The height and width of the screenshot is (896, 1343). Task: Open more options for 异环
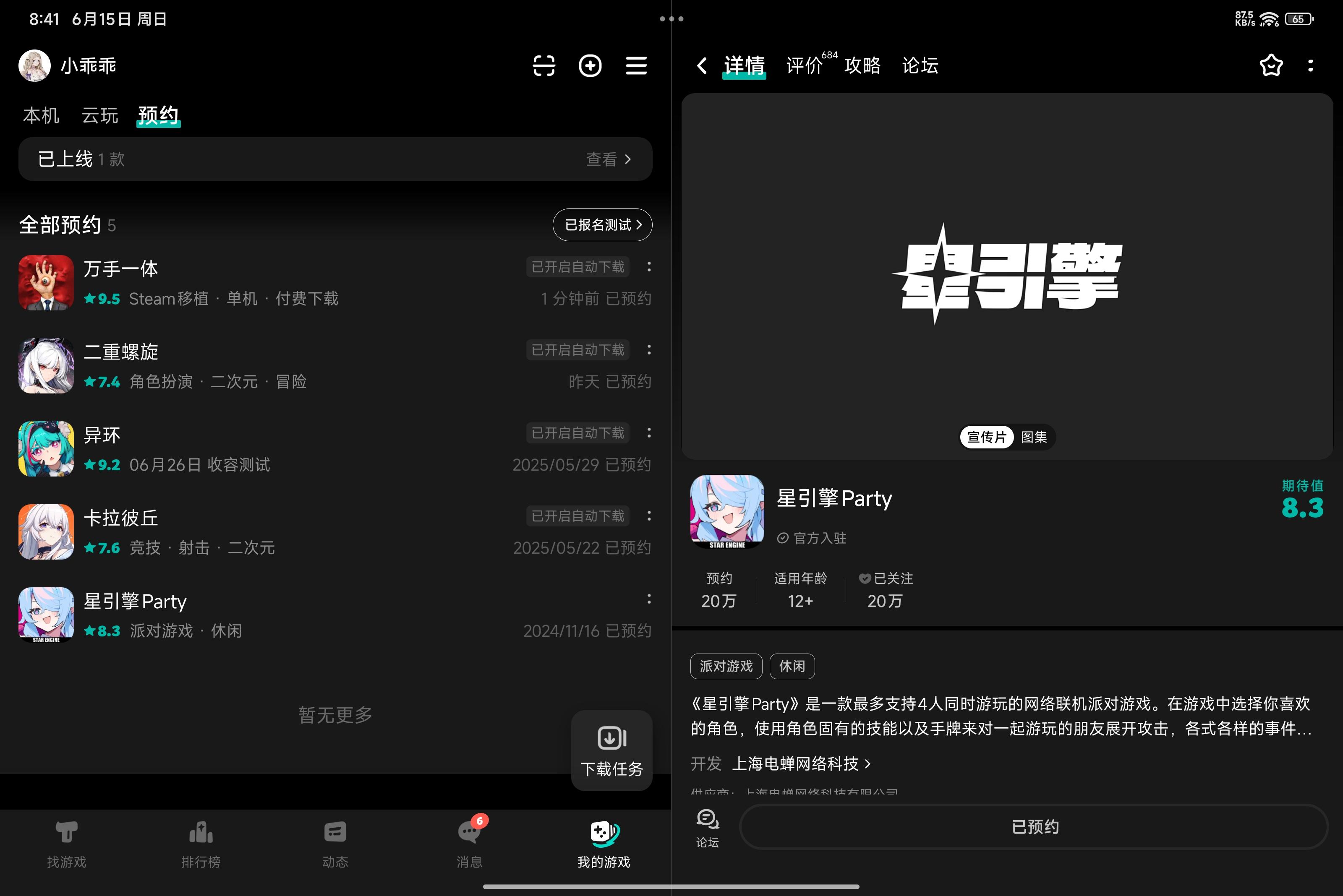click(649, 433)
